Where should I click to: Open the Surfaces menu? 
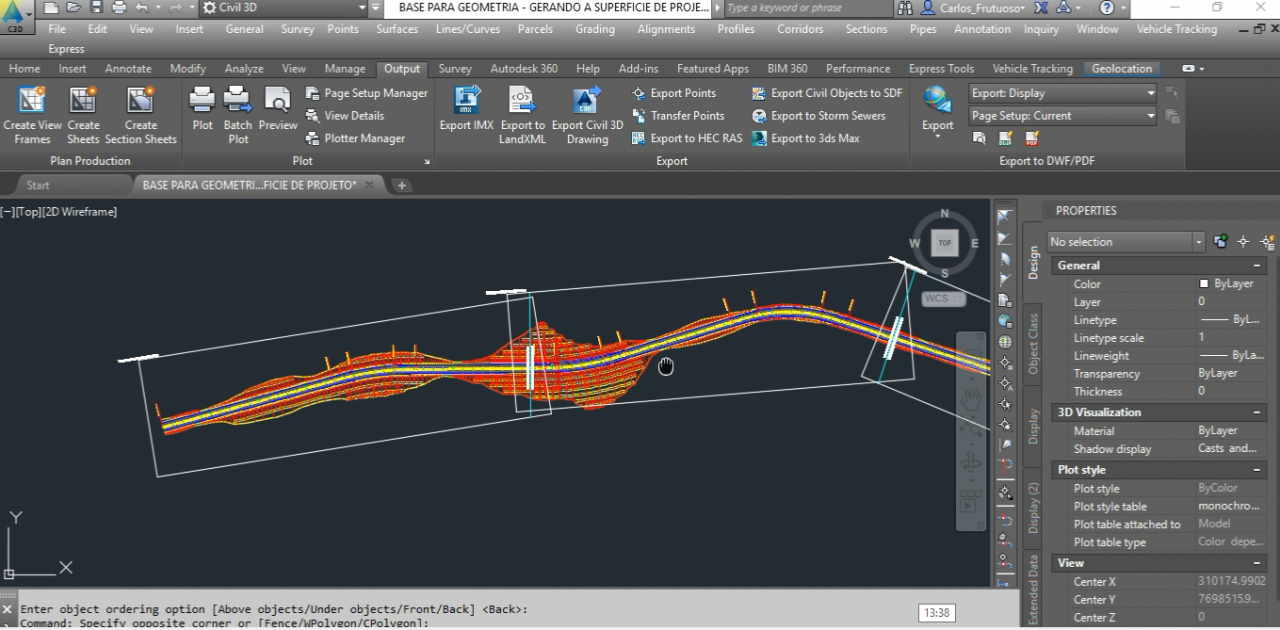[397, 29]
